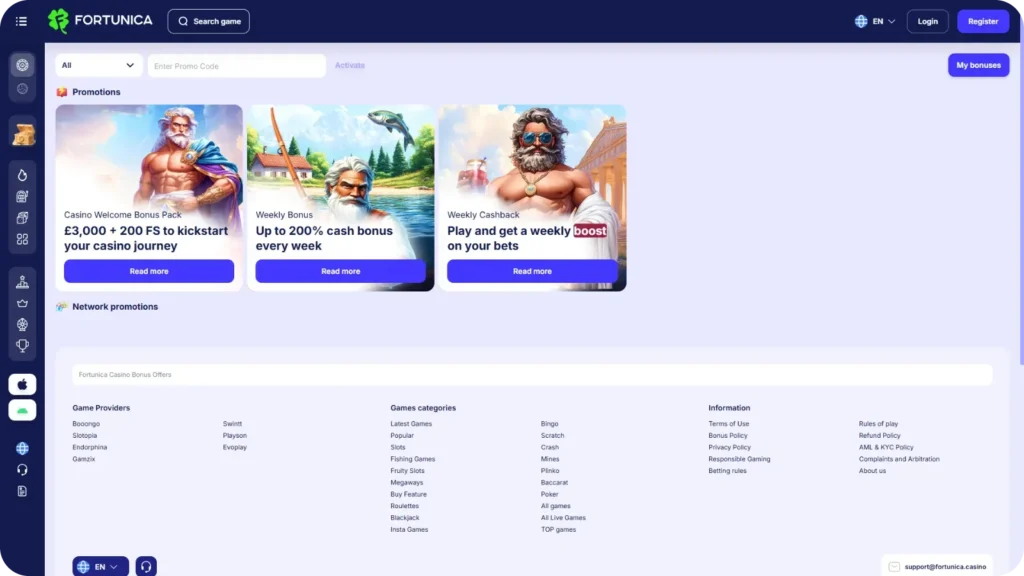This screenshot has height=576, width=1024.
Task: Select the casino chip icon in sidebar
Action: pos(22,65)
